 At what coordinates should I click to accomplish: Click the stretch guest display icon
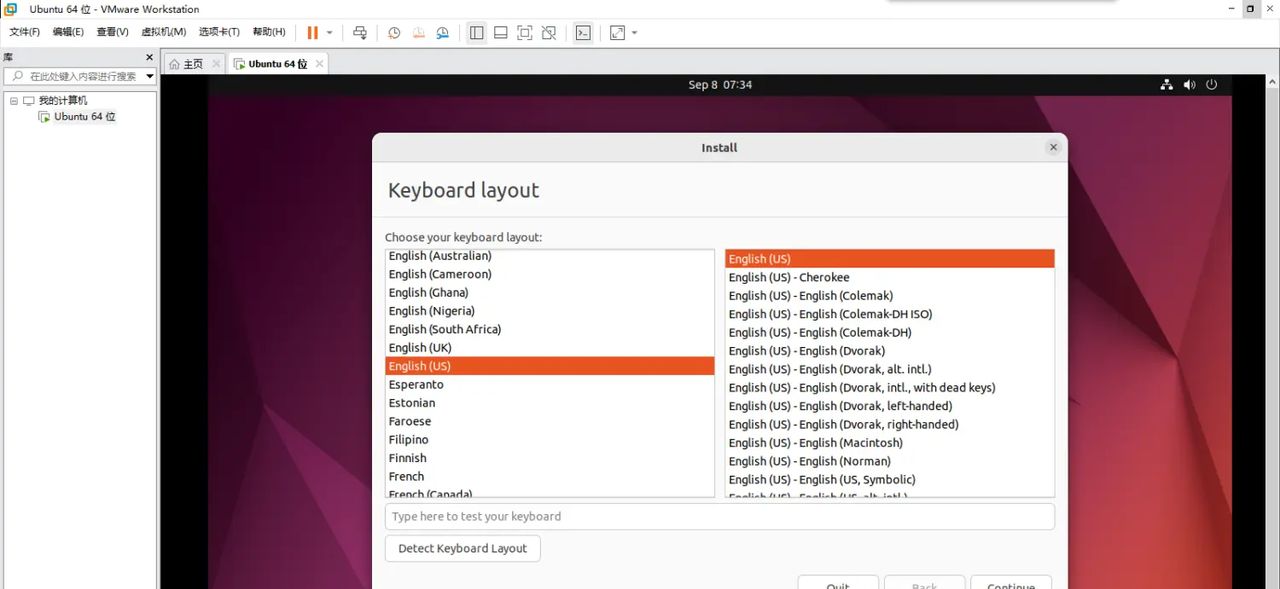617,33
